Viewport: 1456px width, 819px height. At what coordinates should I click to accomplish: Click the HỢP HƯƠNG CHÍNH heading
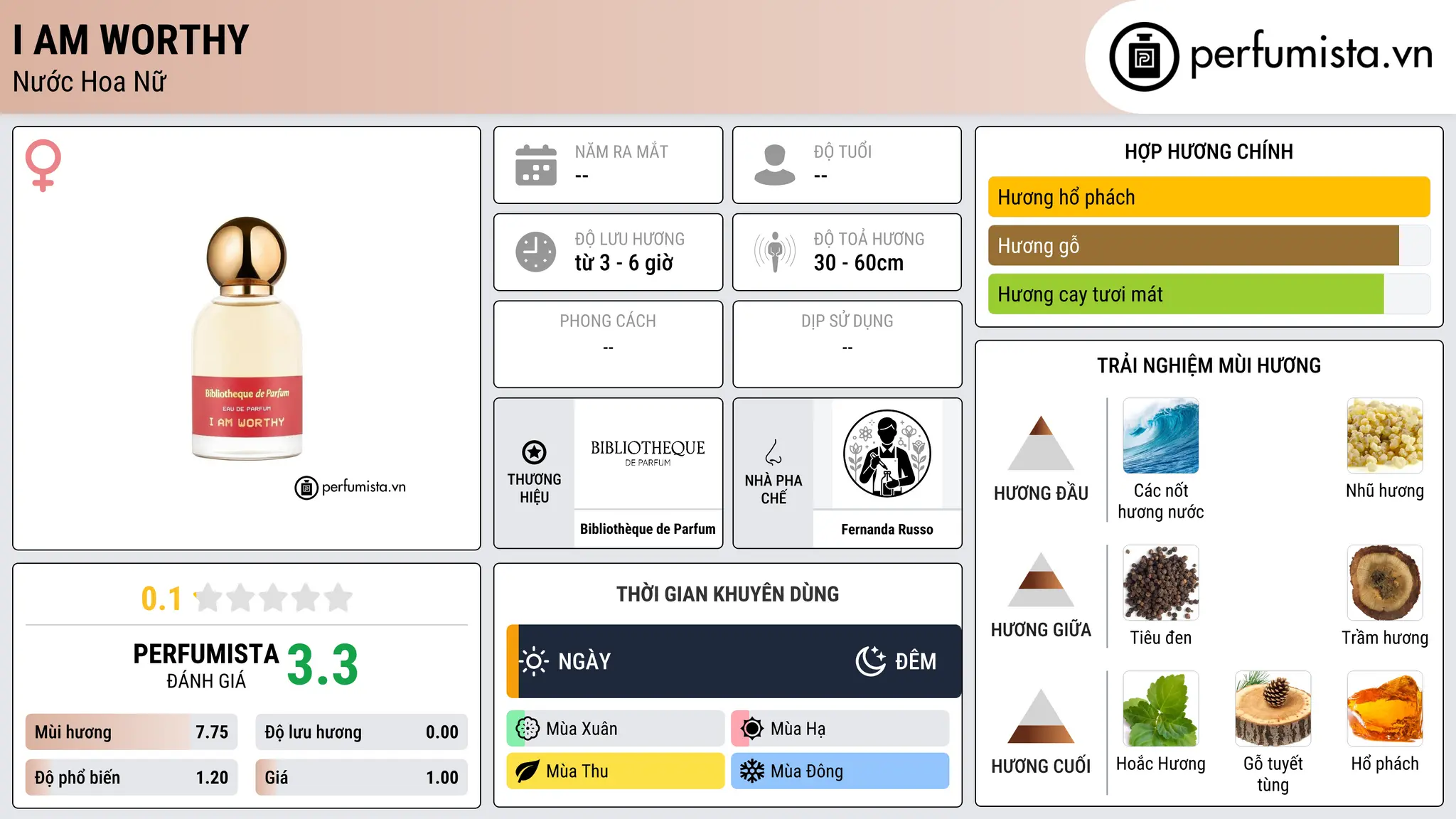coord(1209,151)
